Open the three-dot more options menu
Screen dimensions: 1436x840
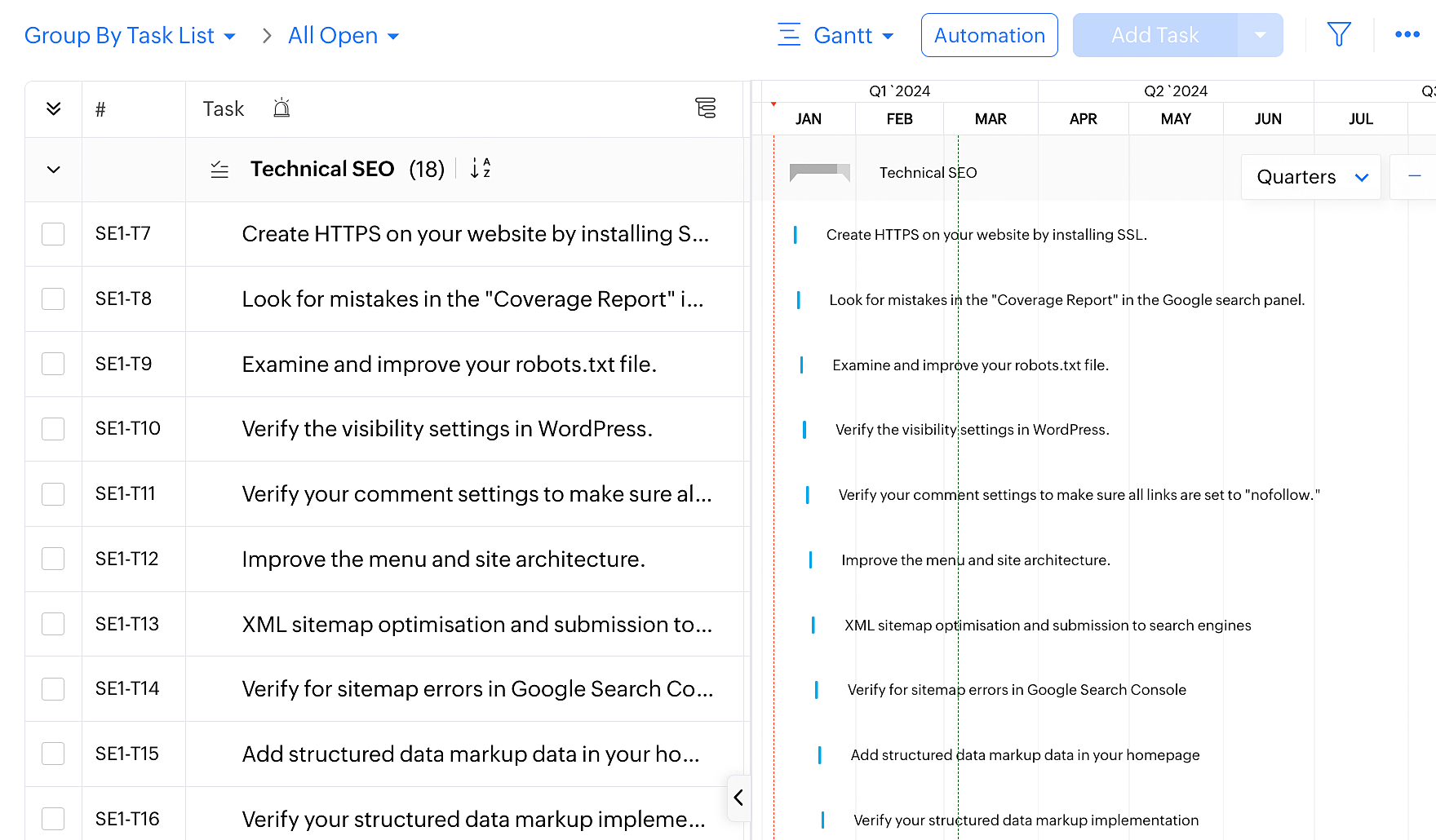click(1407, 35)
